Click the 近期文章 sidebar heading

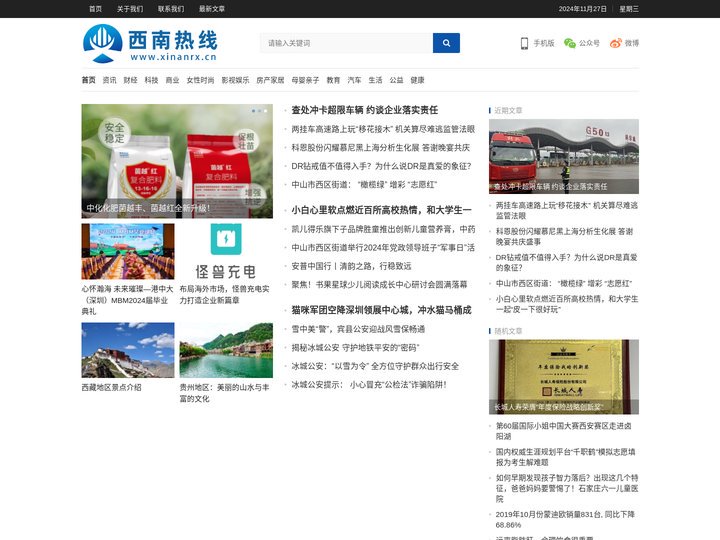(508, 111)
